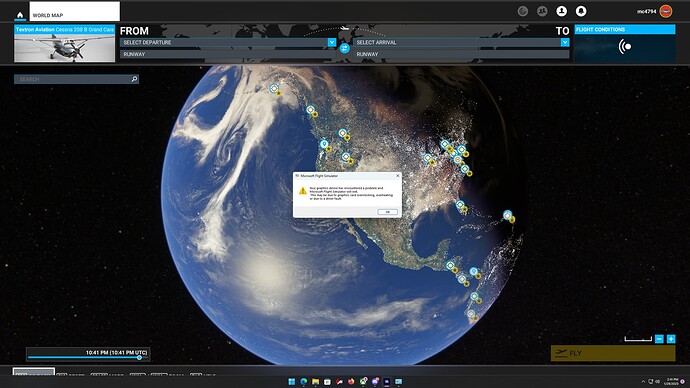Swap departure and arrival airports

click(345, 48)
